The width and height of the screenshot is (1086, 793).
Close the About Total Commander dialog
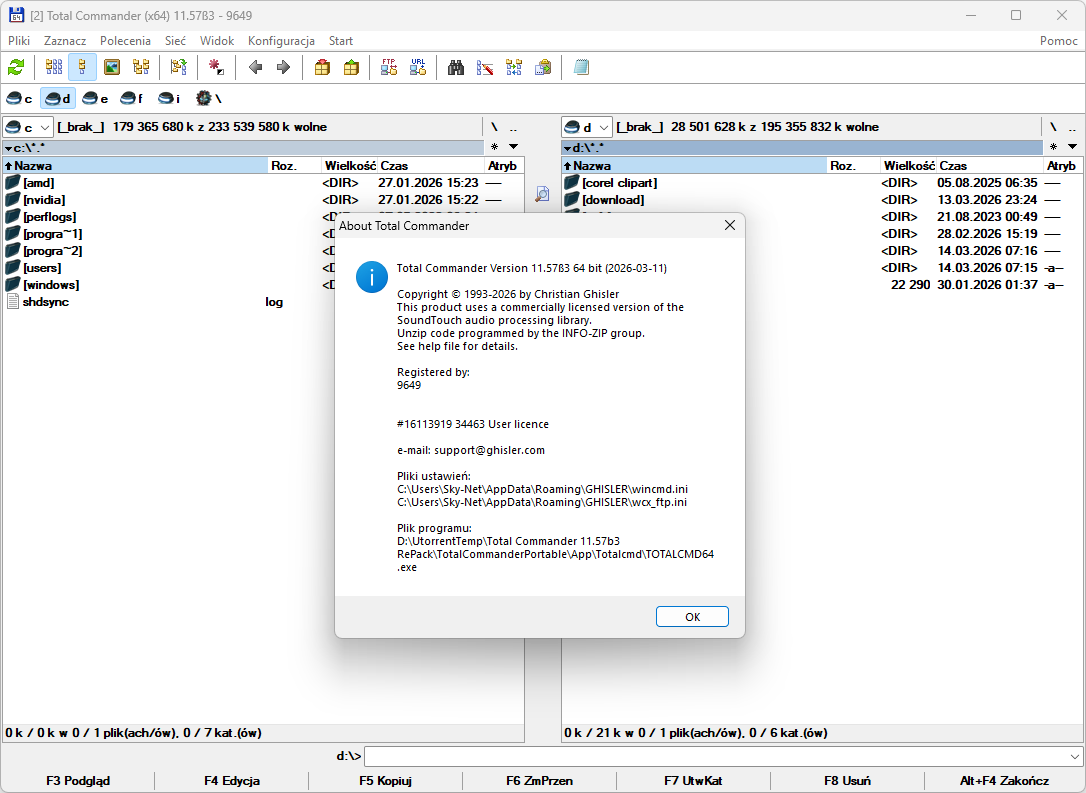point(729,226)
